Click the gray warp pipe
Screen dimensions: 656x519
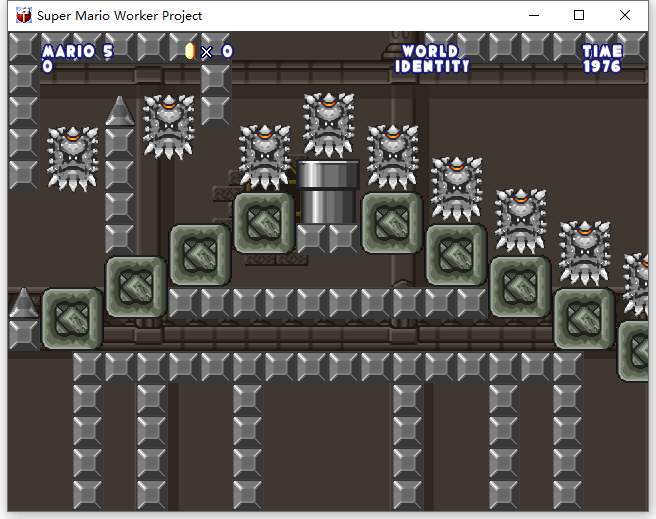(328, 192)
